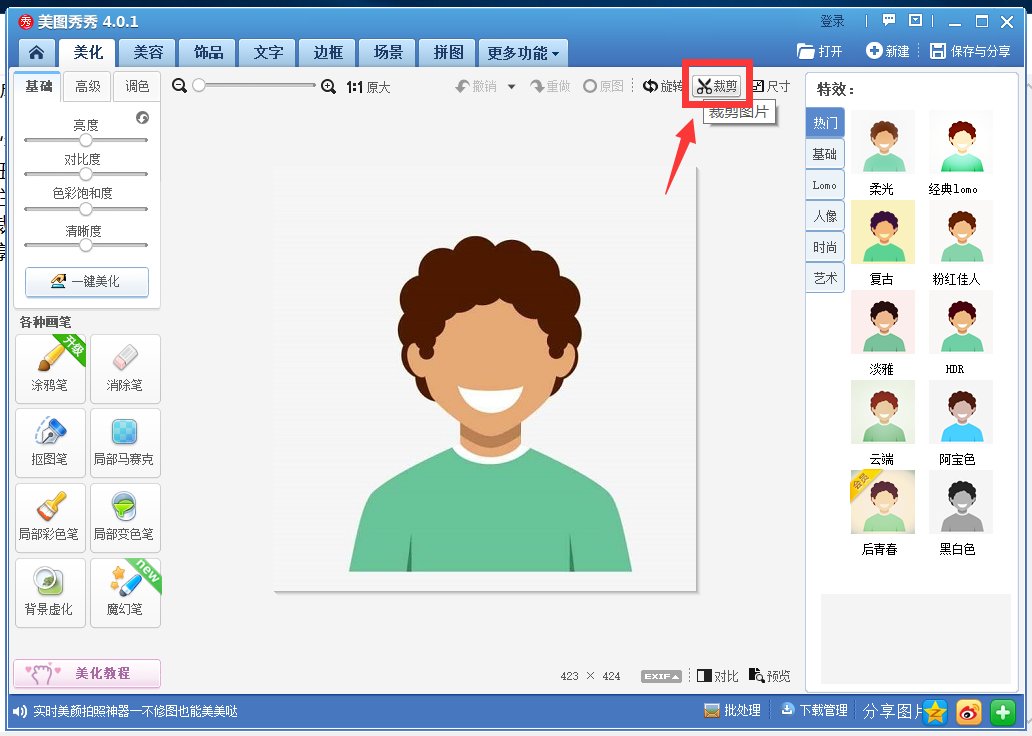This screenshot has width=1032, height=736.
Task: Expand the EXIF info panel
Action: (x=661, y=676)
